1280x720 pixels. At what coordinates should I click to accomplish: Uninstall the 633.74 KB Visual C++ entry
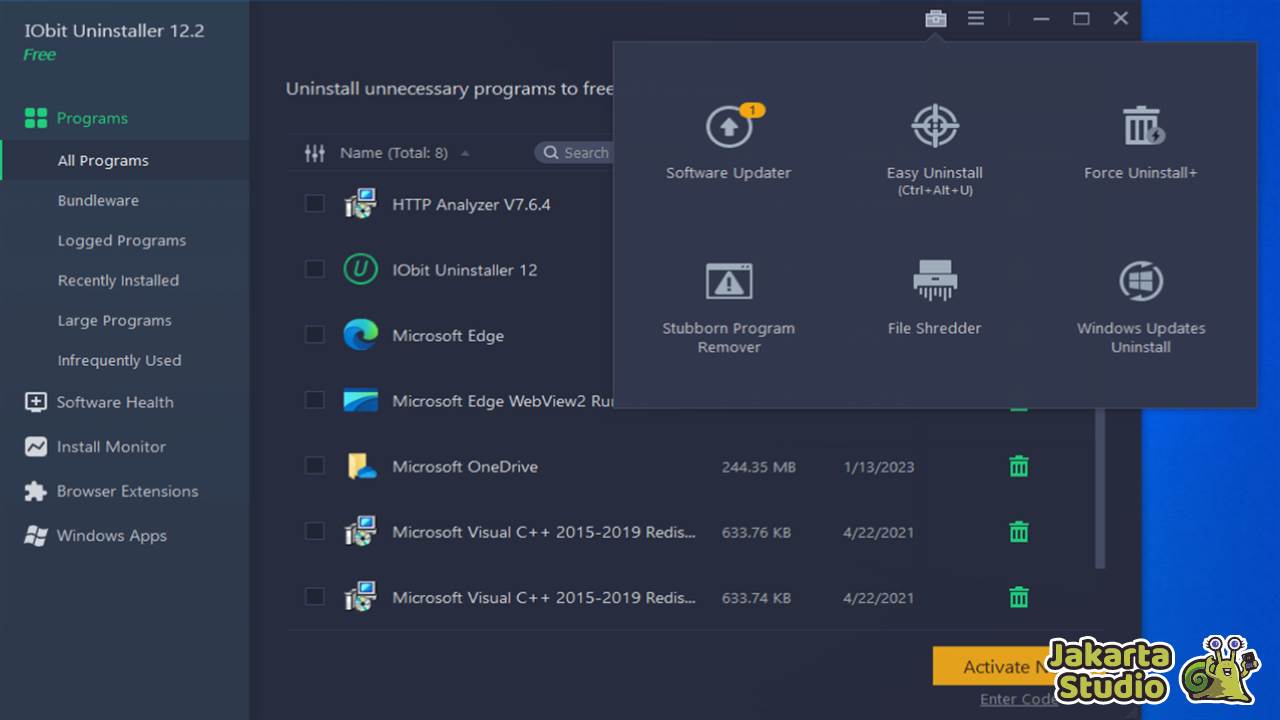click(x=1018, y=598)
